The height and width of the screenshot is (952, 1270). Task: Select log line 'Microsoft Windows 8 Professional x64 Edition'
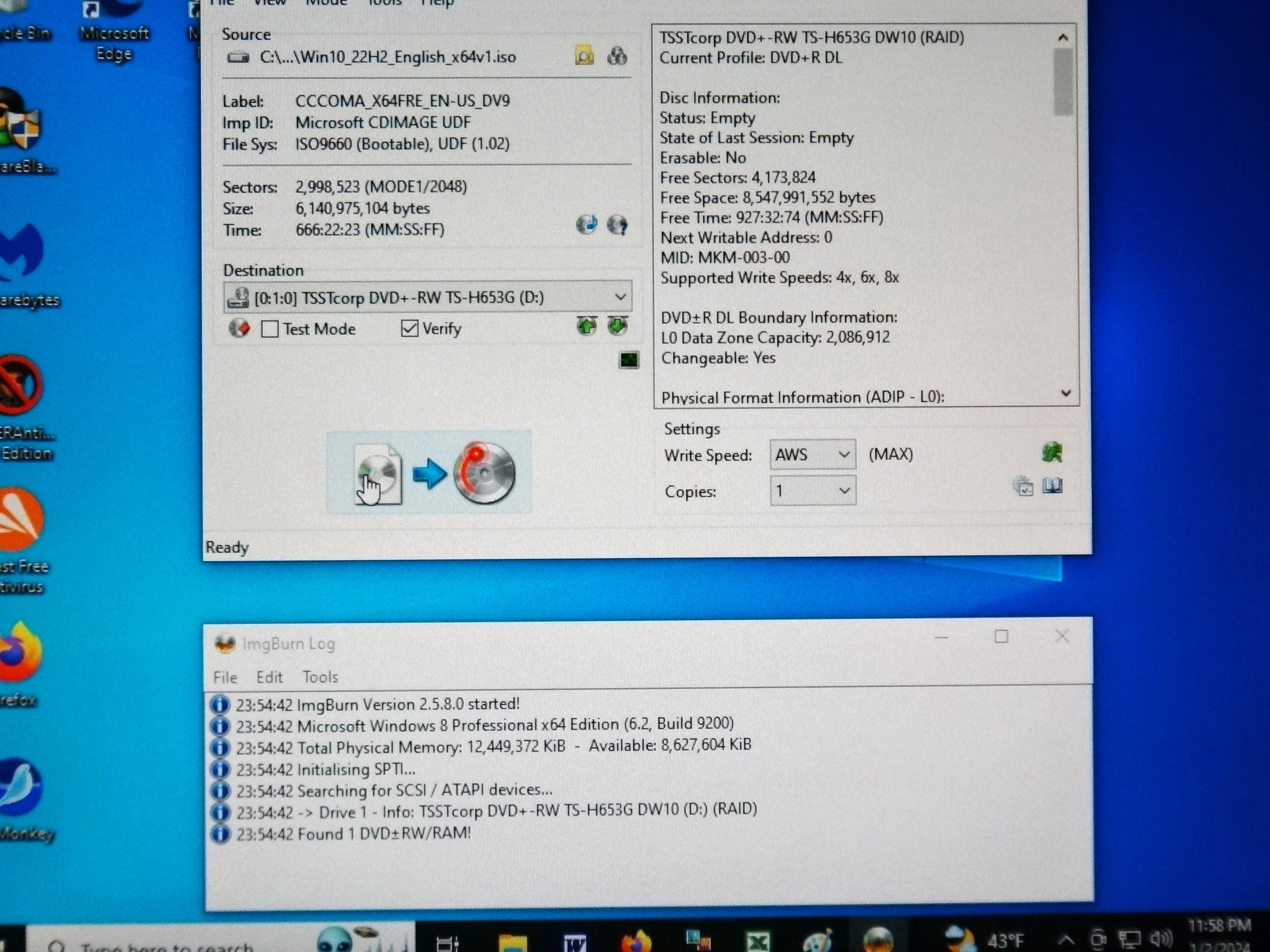[x=485, y=725]
